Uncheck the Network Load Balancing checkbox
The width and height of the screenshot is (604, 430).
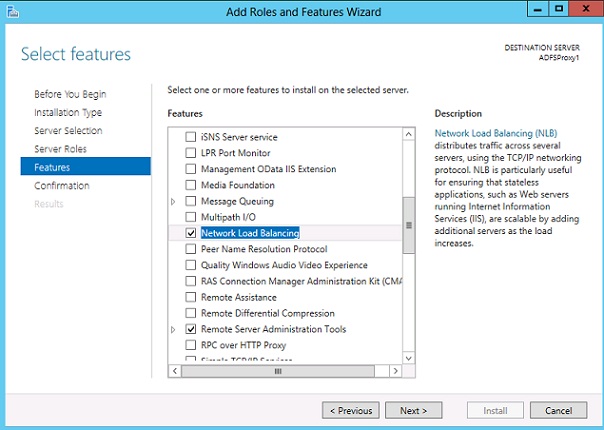[x=191, y=233]
